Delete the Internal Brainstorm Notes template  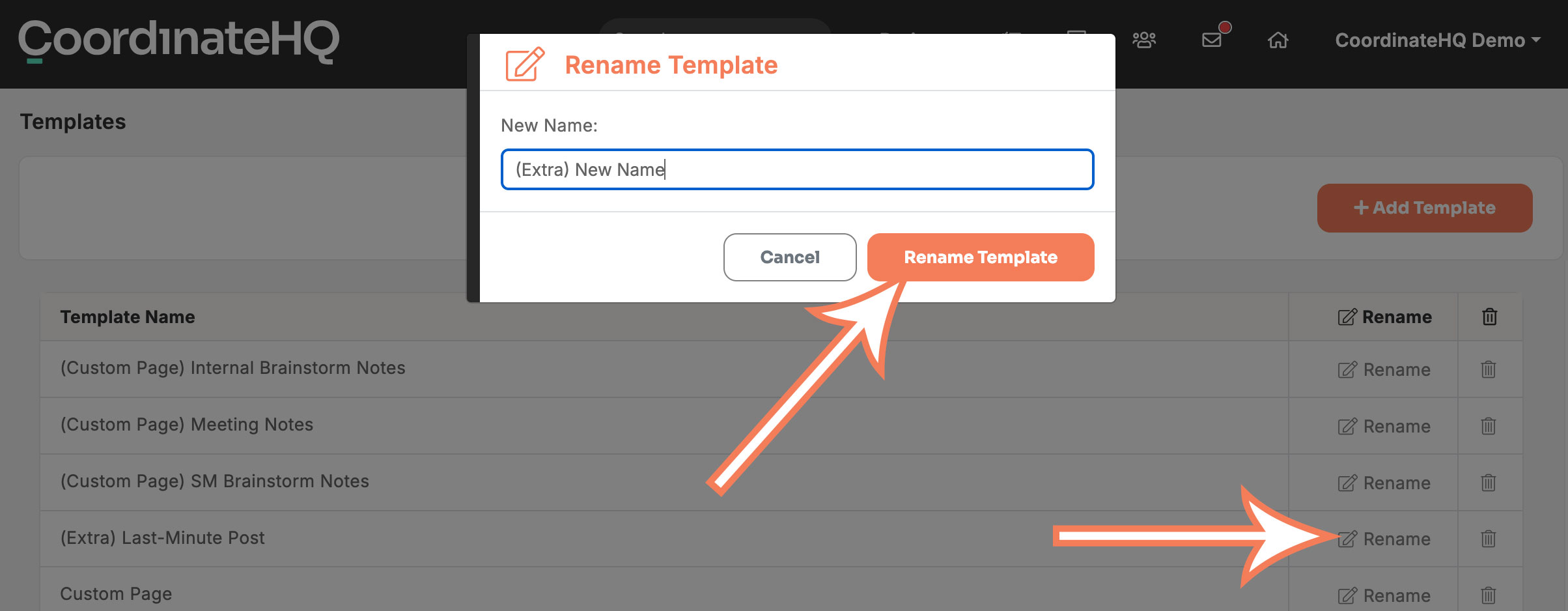pyautogui.click(x=1489, y=369)
